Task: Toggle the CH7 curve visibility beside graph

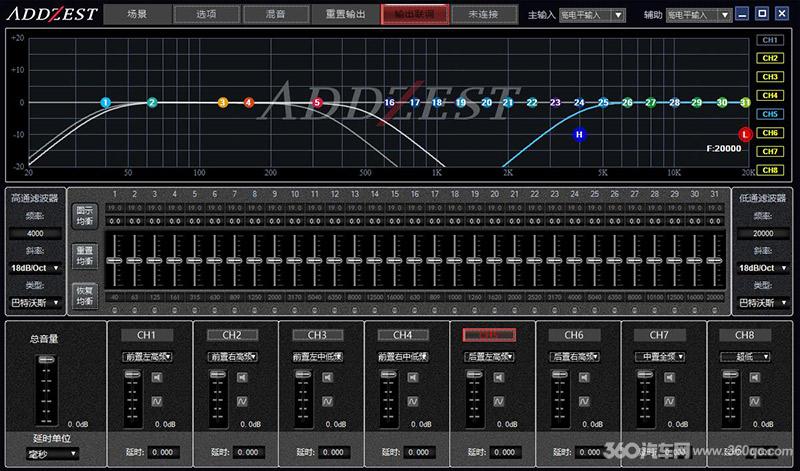Action: pyautogui.click(x=770, y=151)
